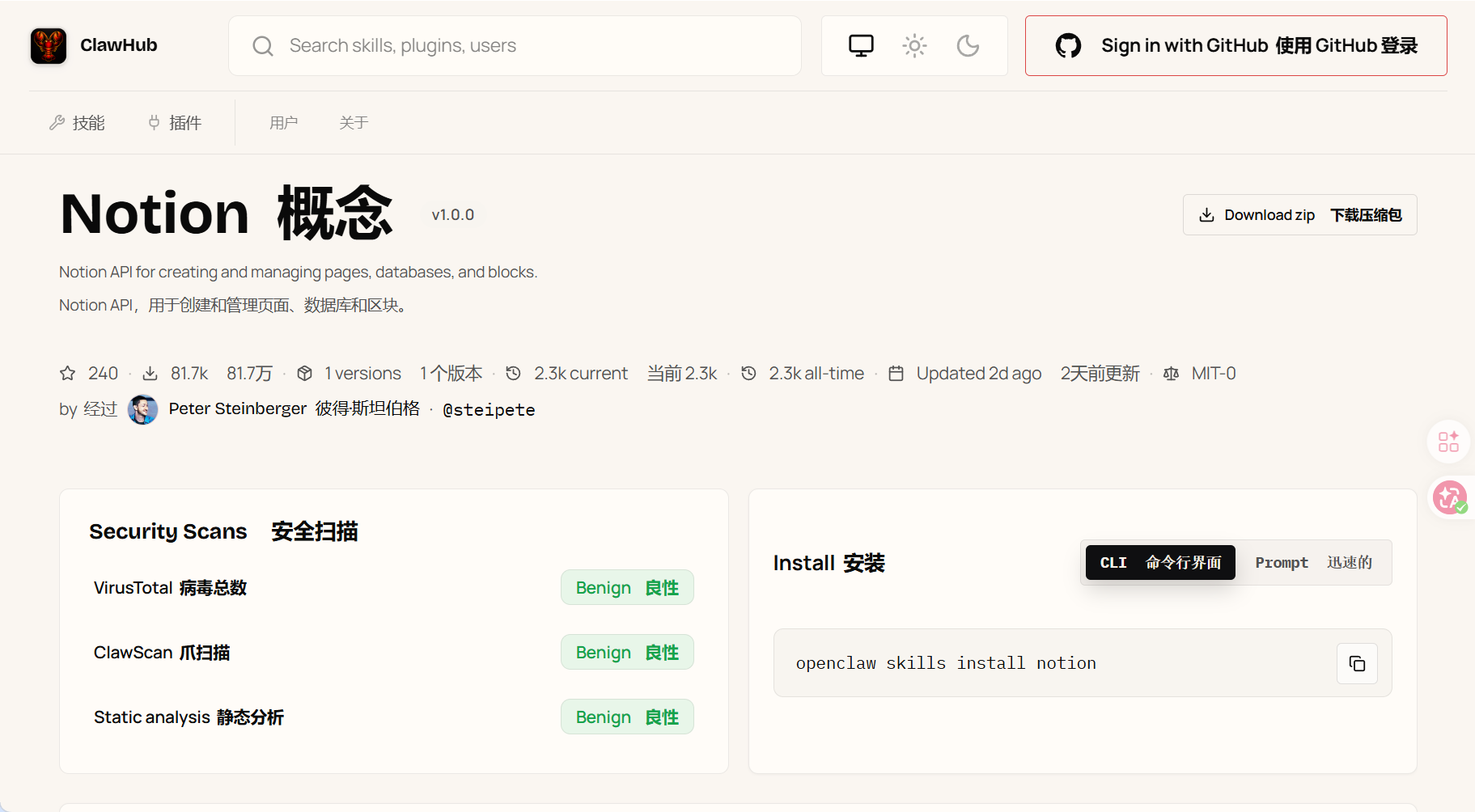Click the 1 versions stat text
Screen dimensions: 1475x812
(x=362, y=374)
